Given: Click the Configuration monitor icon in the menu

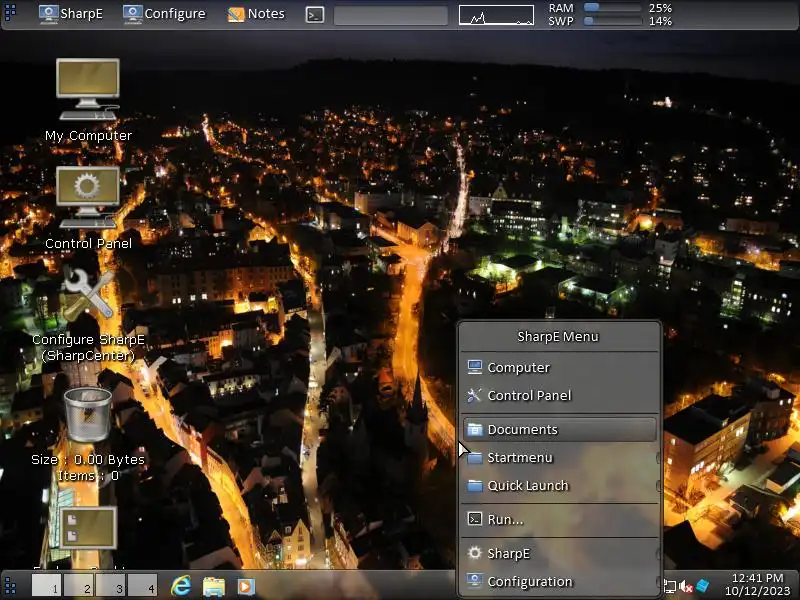Looking at the screenshot, I should coord(475,580).
